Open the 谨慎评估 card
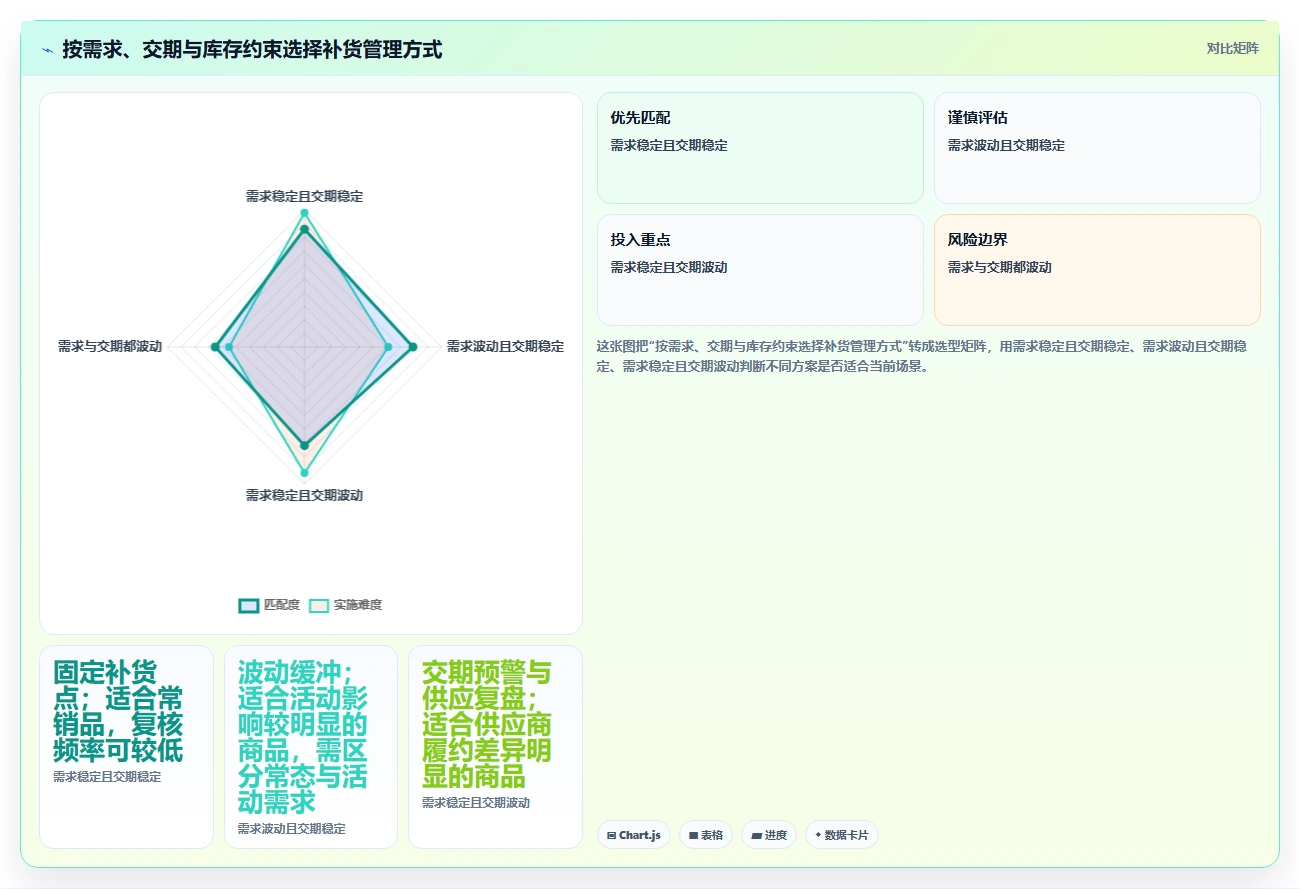 pyautogui.click(x=1097, y=148)
